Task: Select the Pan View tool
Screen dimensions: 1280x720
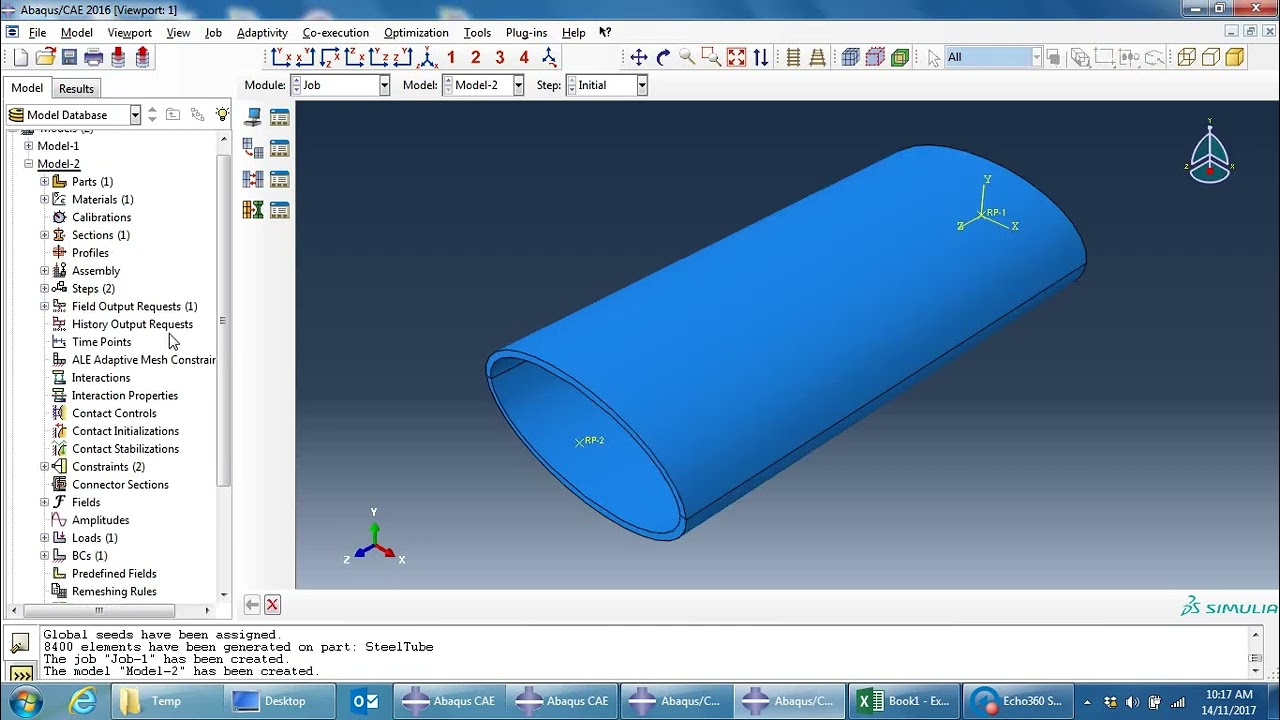Action: [639, 58]
